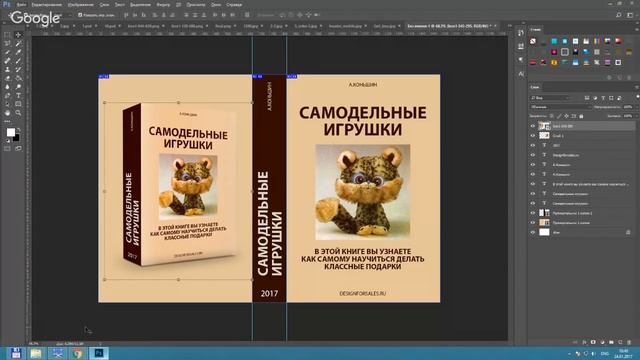Switch to the Стили panel tab
This screenshot has width=640, height=360.
536,29
